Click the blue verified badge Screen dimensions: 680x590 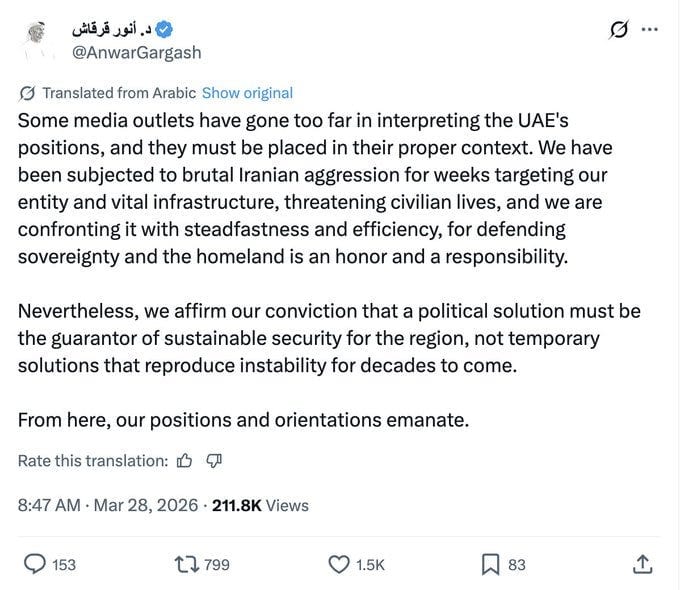click(164, 30)
